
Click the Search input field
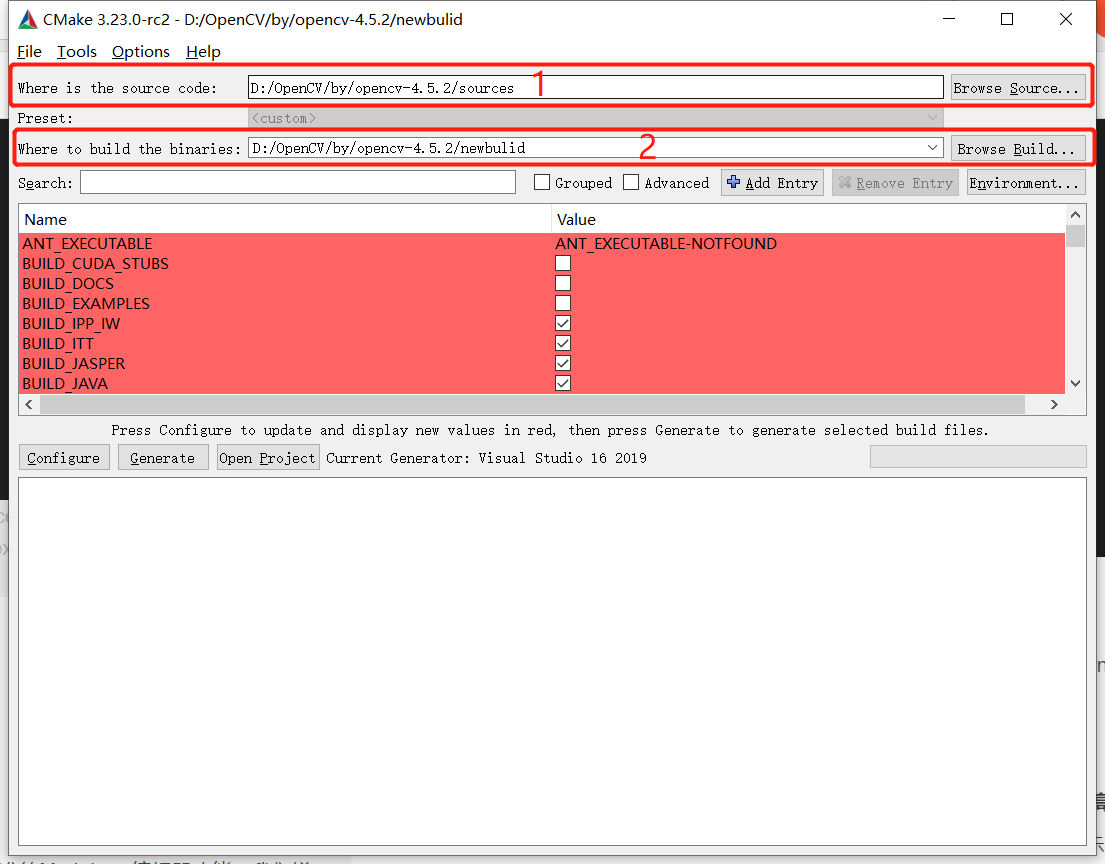coord(297,183)
